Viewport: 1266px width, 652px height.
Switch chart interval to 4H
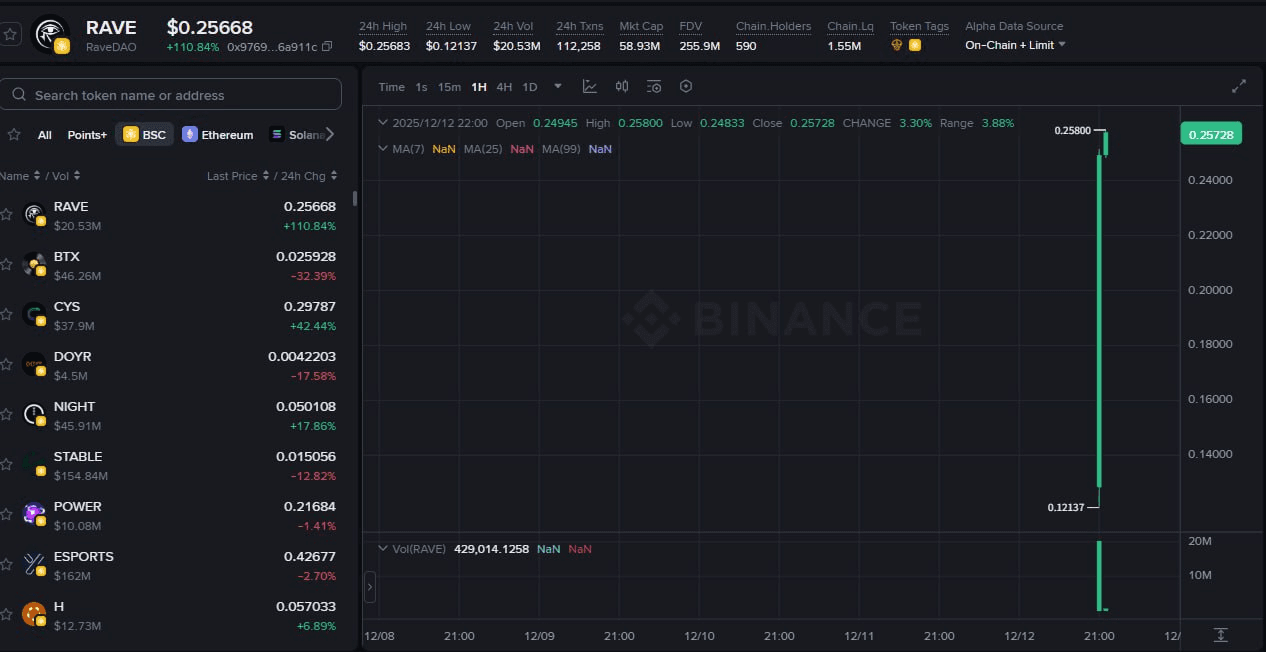[x=504, y=86]
